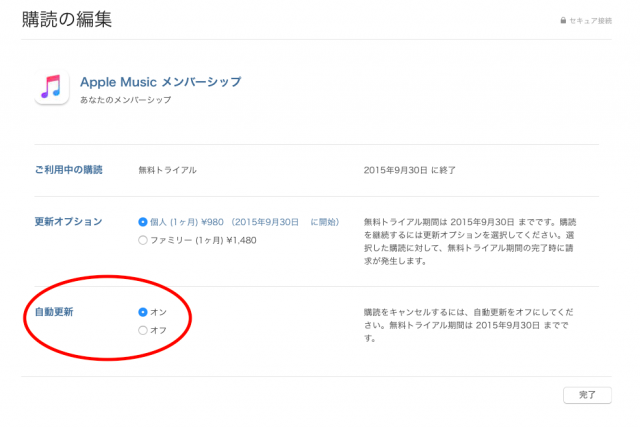Choose the ファミリー (1ヶ月) radio button
640x427 pixels.
tap(142, 240)
